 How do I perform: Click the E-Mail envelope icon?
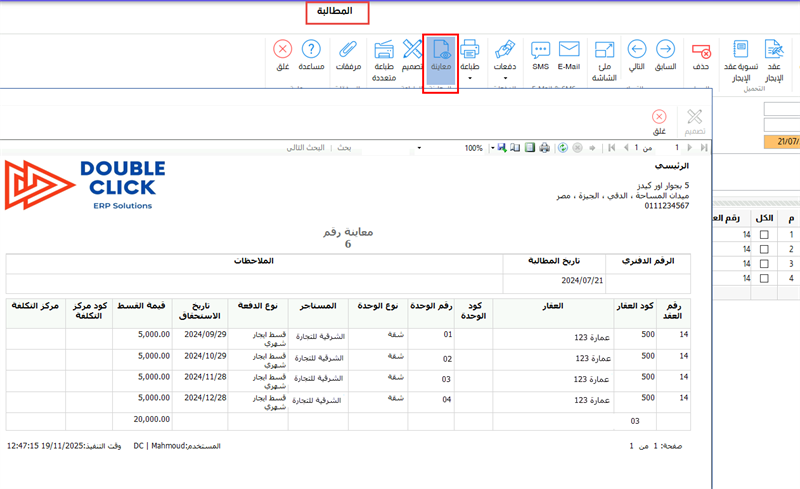pos(569,56)
